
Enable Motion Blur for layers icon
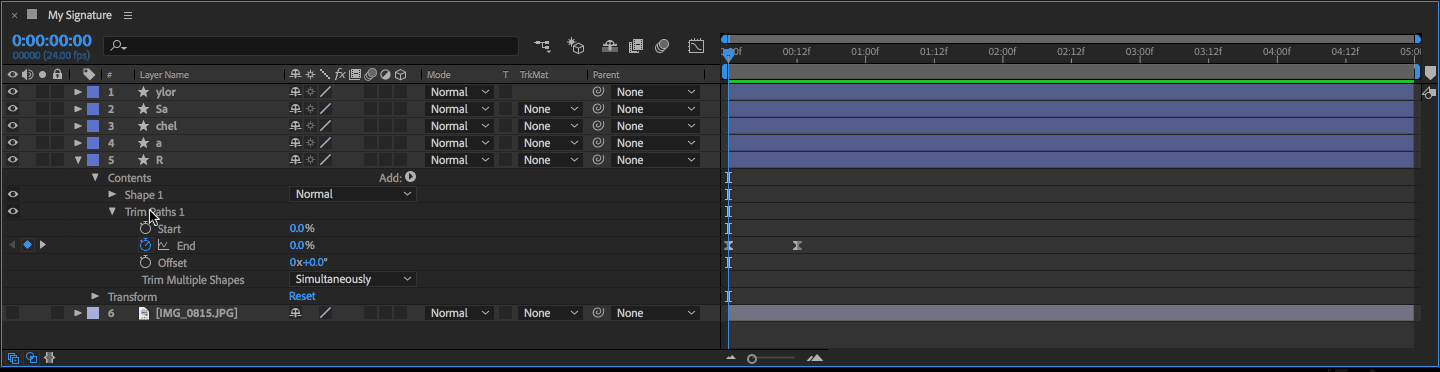point(662,46)
